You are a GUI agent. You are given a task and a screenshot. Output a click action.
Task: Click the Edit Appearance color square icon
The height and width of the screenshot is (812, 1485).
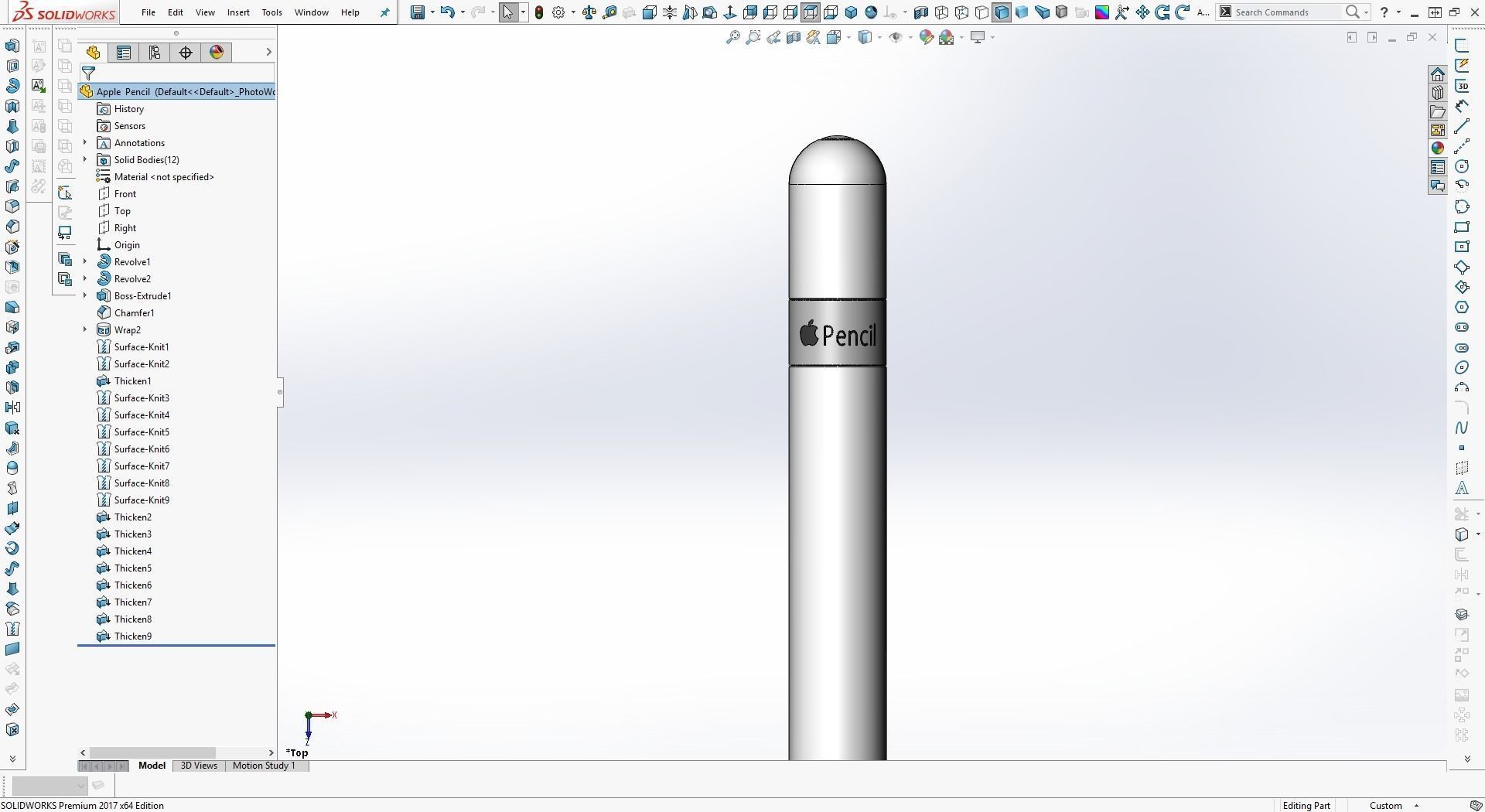(x=1102, y=12)
